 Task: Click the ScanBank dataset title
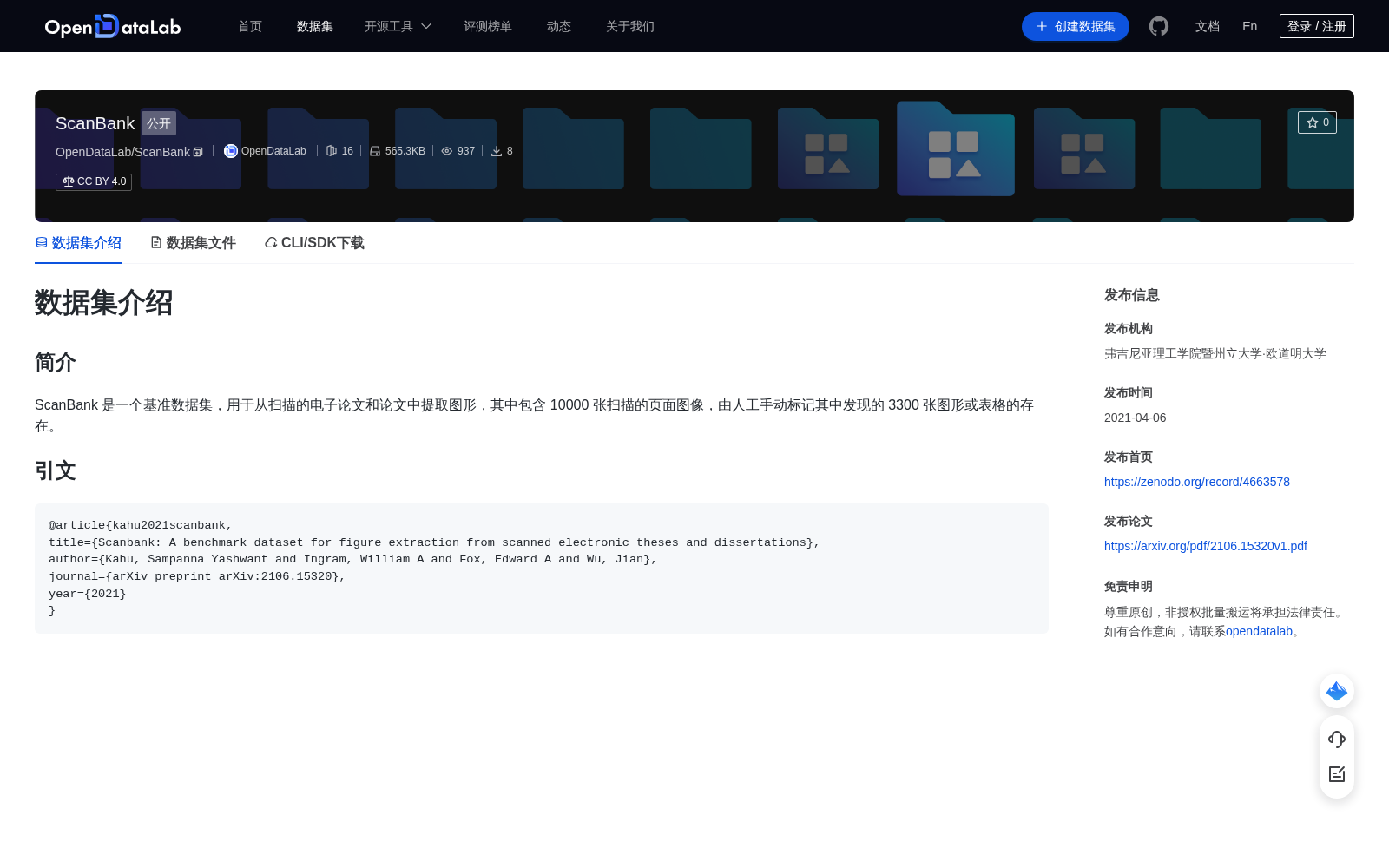coord(95,123)
